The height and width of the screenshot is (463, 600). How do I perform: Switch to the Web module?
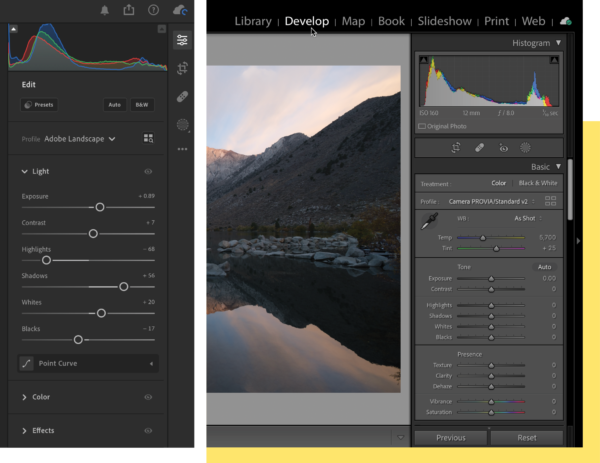tap(533, 21)
